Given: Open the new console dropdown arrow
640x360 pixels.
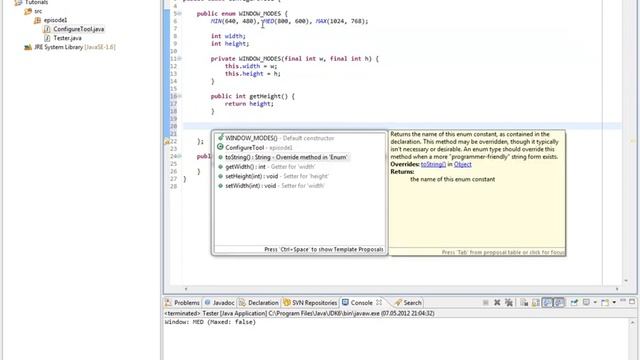Looking at the screenshot, I should point(614,302).
